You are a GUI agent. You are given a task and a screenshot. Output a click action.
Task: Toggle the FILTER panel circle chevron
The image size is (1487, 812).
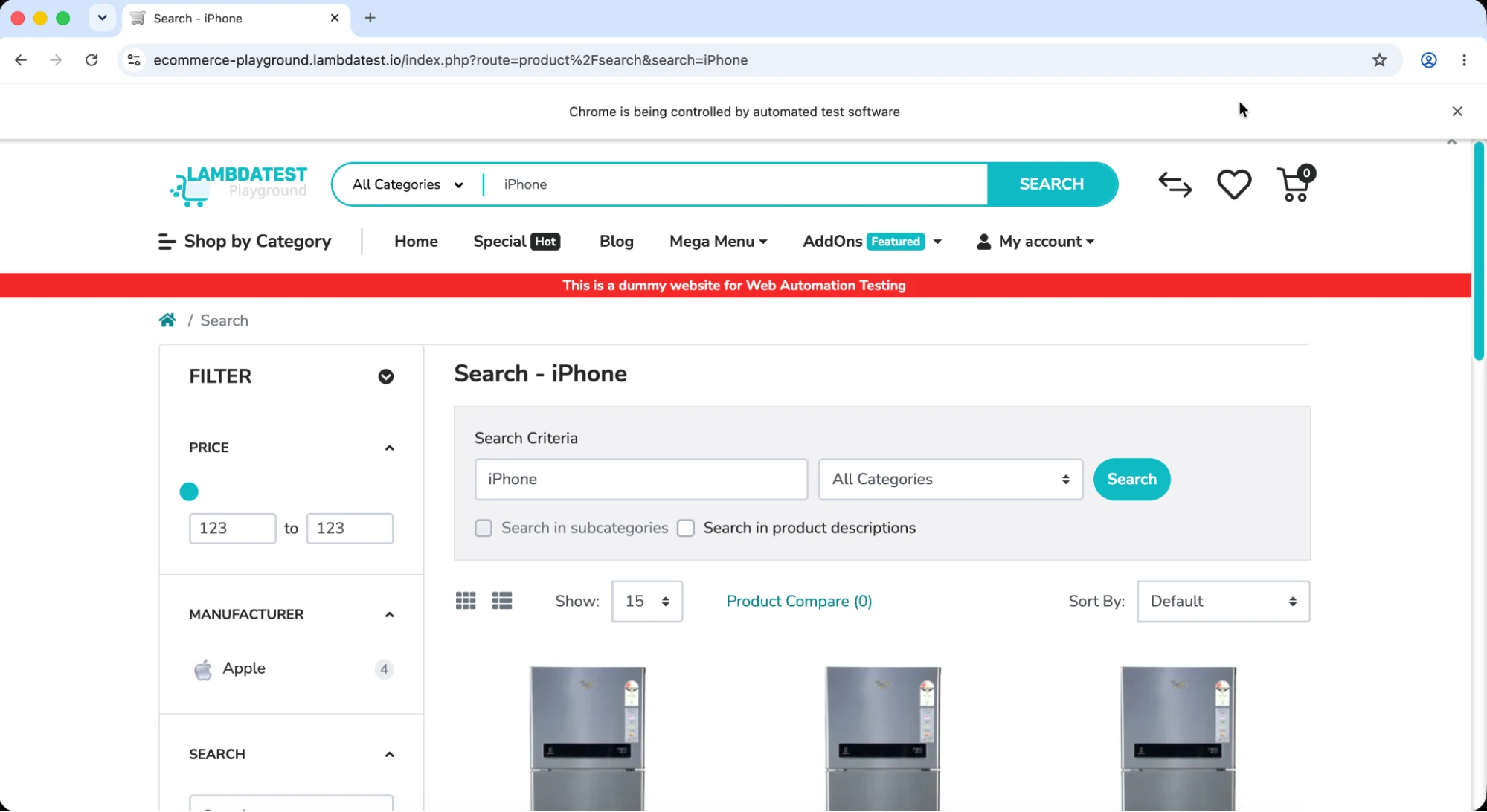pyautogui.click(x=385, y=377)
